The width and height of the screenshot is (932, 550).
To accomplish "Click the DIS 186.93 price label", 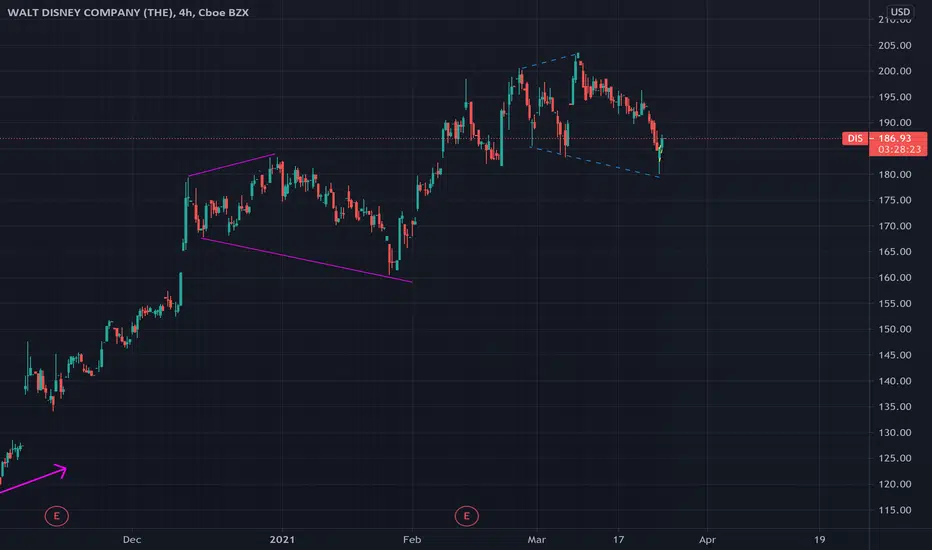I will tap(884, 138).
